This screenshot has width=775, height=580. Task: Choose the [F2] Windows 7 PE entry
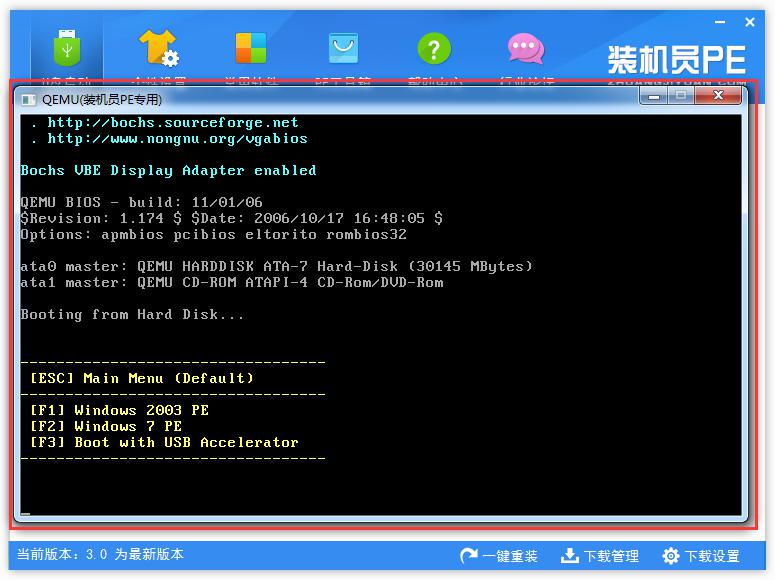tap(106, 426)
